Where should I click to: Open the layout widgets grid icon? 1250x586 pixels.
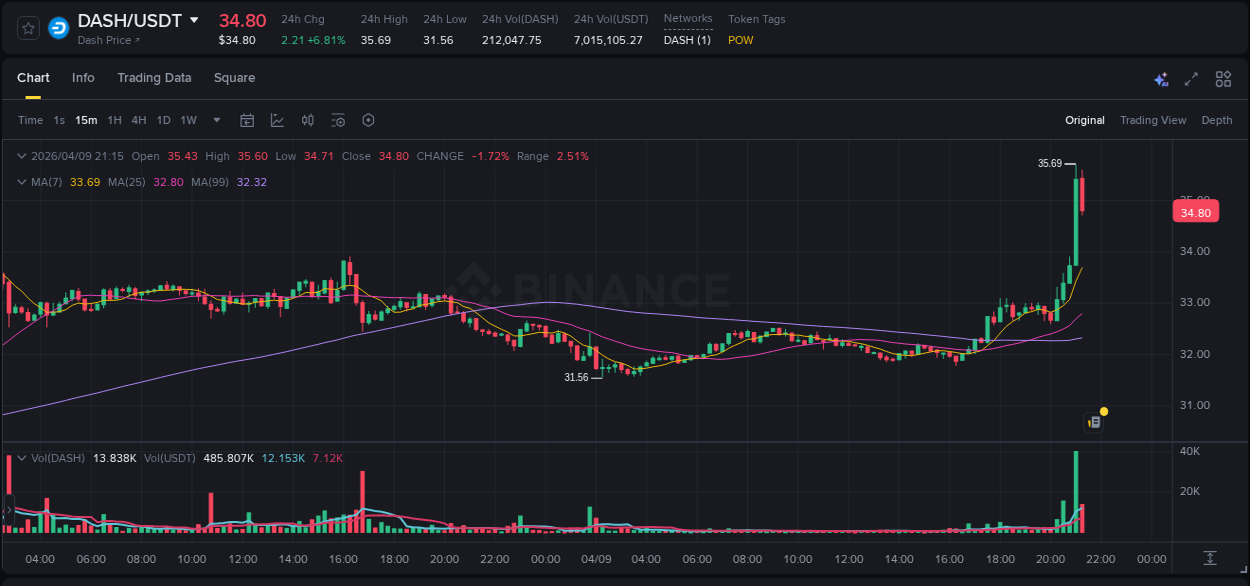pos(1222,78)
